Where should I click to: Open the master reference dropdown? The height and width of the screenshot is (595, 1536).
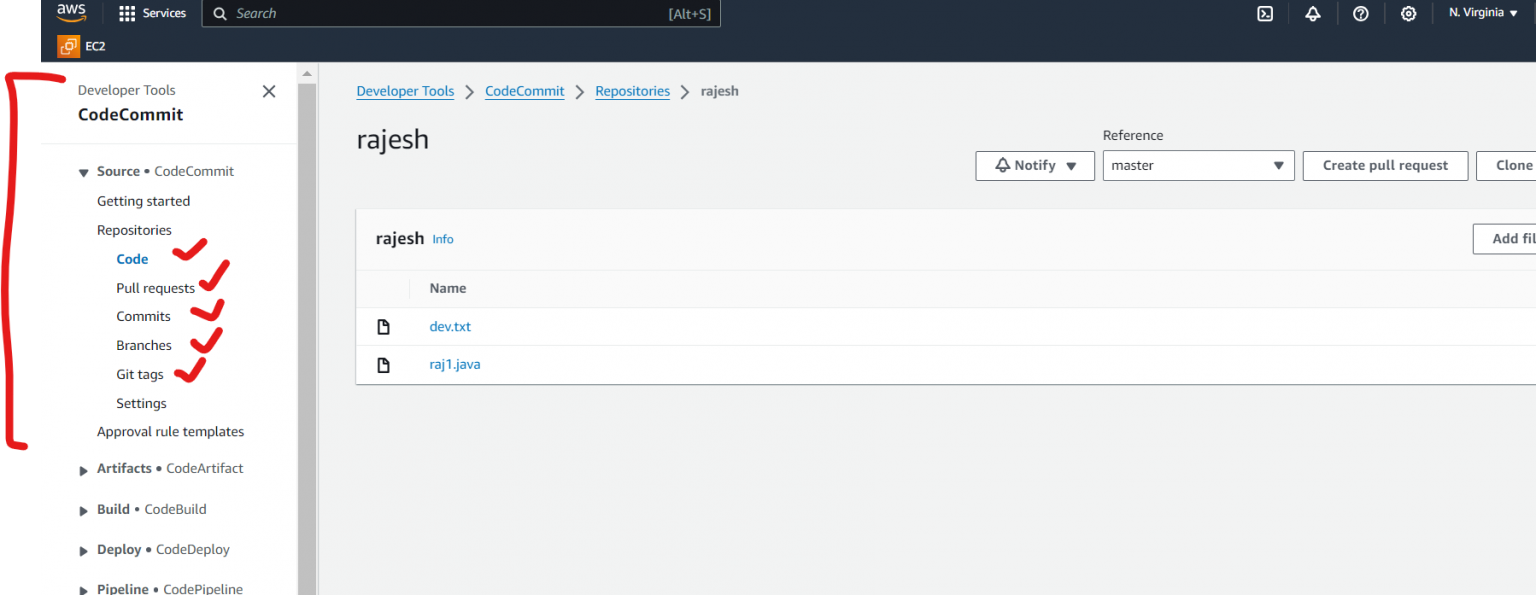coord(1198,166)
